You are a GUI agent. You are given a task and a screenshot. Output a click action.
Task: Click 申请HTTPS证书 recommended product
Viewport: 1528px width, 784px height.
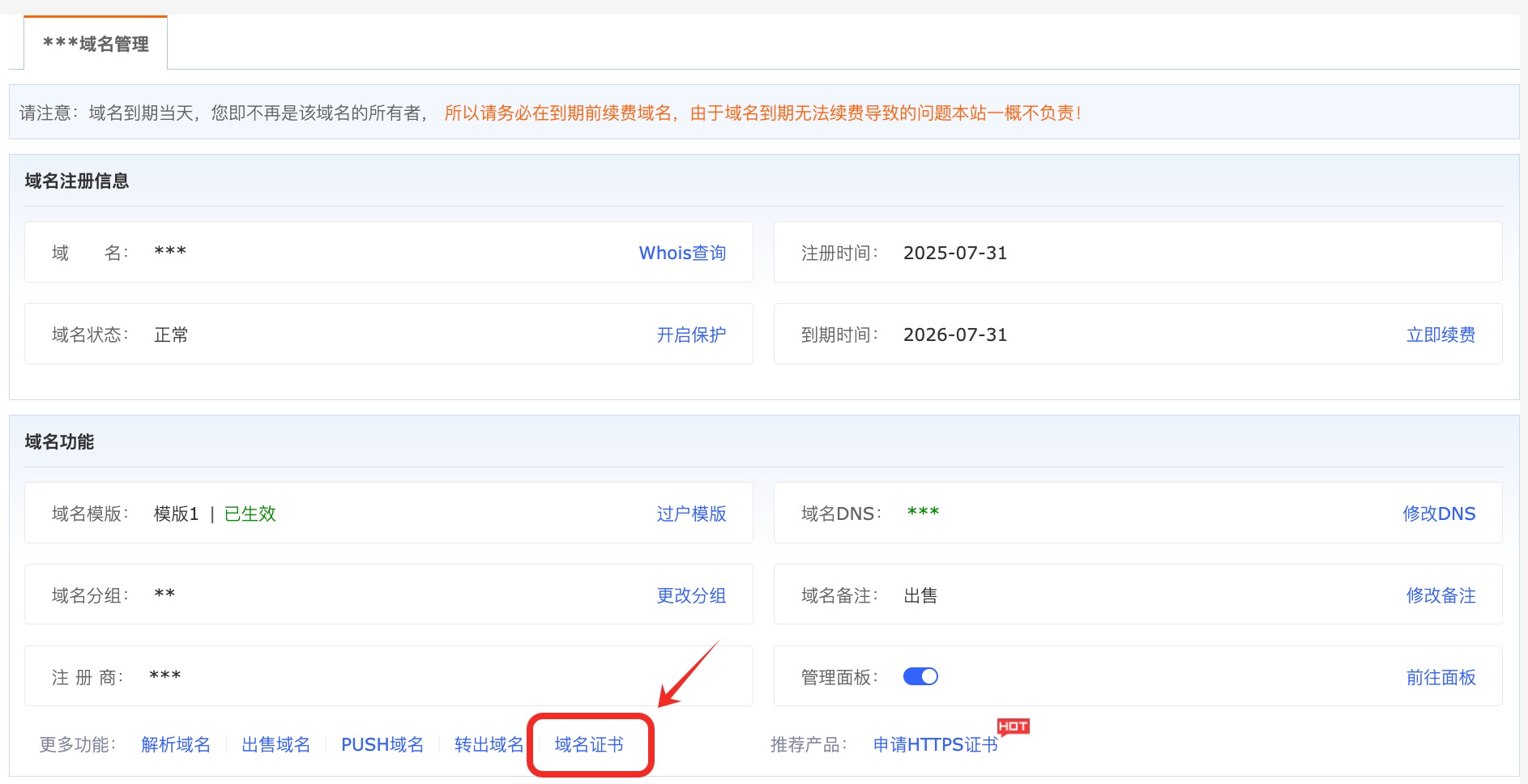(x=935, y=744)
